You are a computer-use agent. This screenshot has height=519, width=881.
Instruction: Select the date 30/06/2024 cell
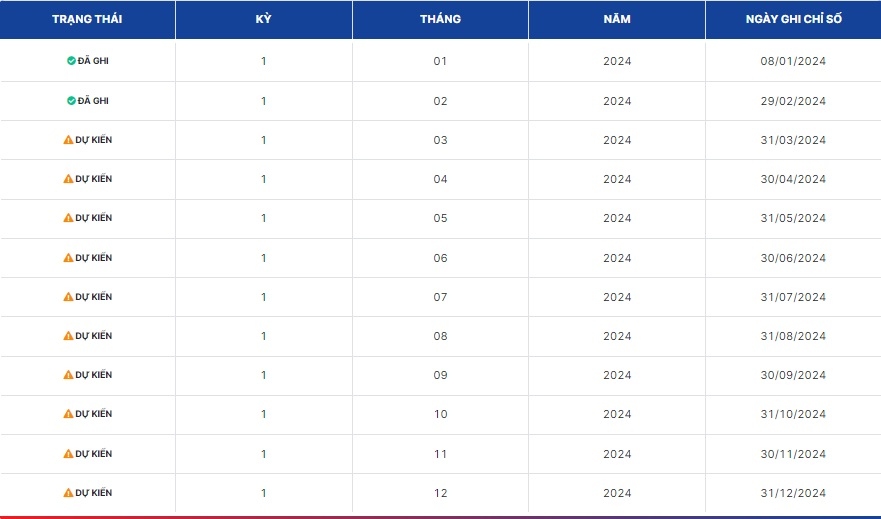click(793, 258)
